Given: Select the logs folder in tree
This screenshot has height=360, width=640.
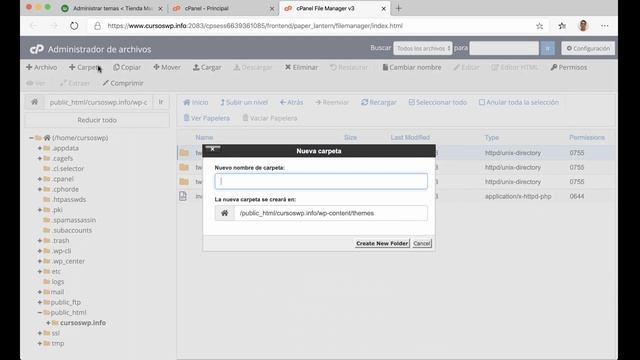Looking at the screenshot, I should click(x=58, y=282).
